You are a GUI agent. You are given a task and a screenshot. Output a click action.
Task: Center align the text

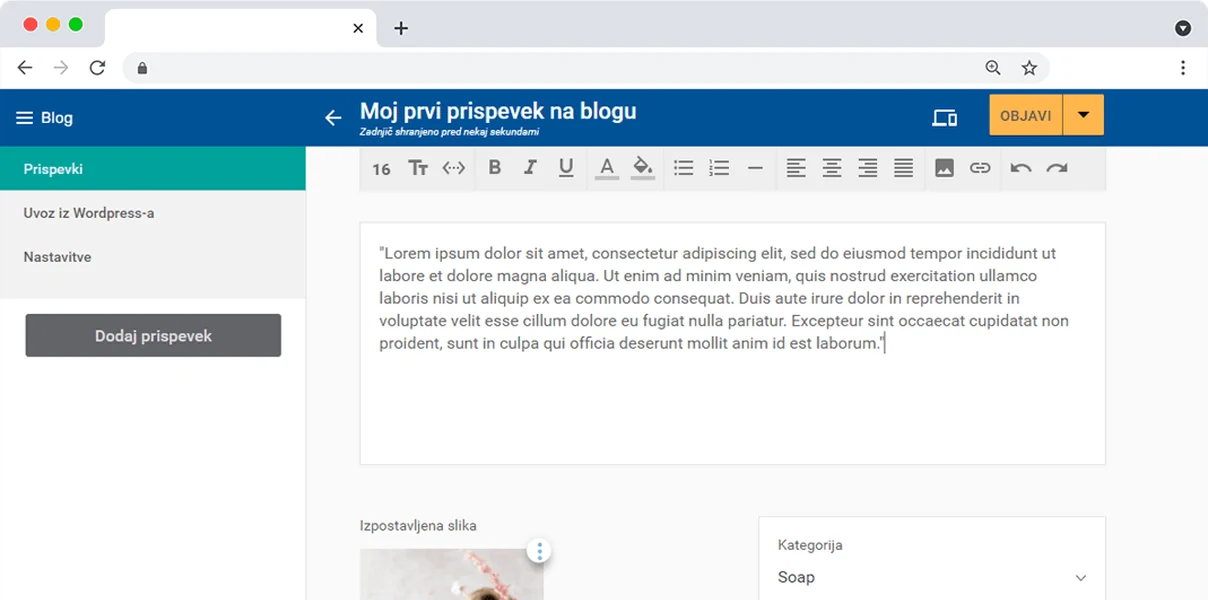(832, 168)
